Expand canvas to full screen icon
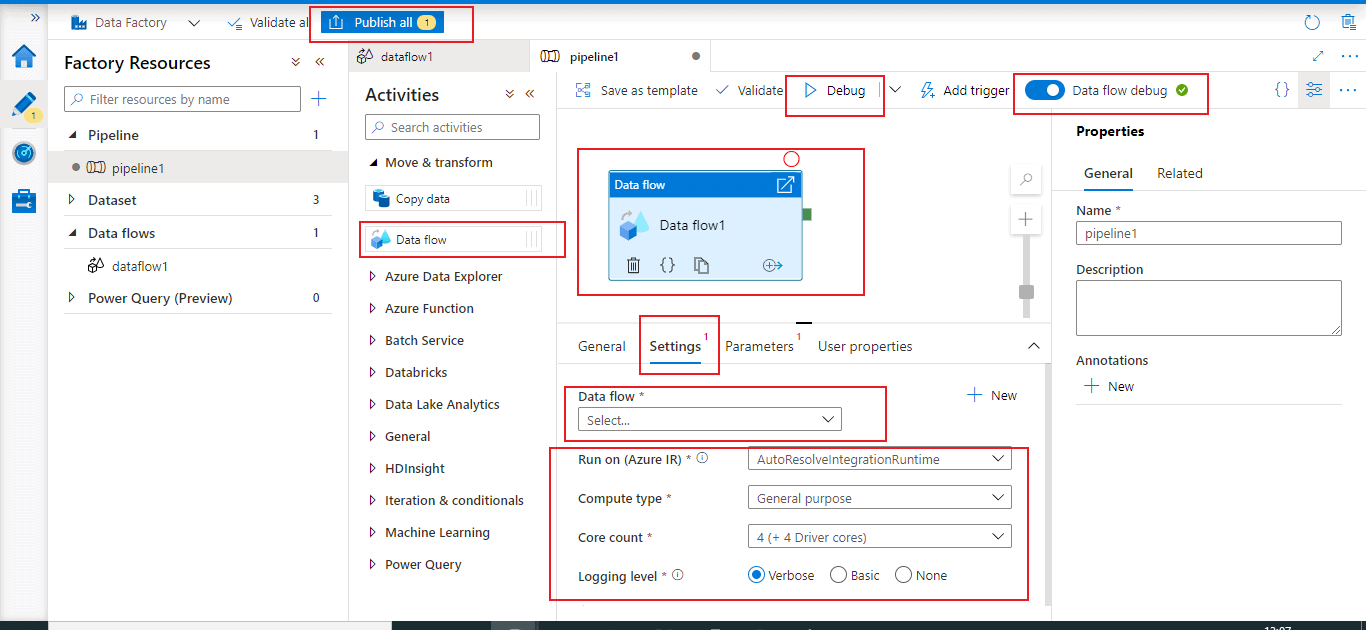The width and height of the screenshot is (1366, 630). pos(1318,57)
